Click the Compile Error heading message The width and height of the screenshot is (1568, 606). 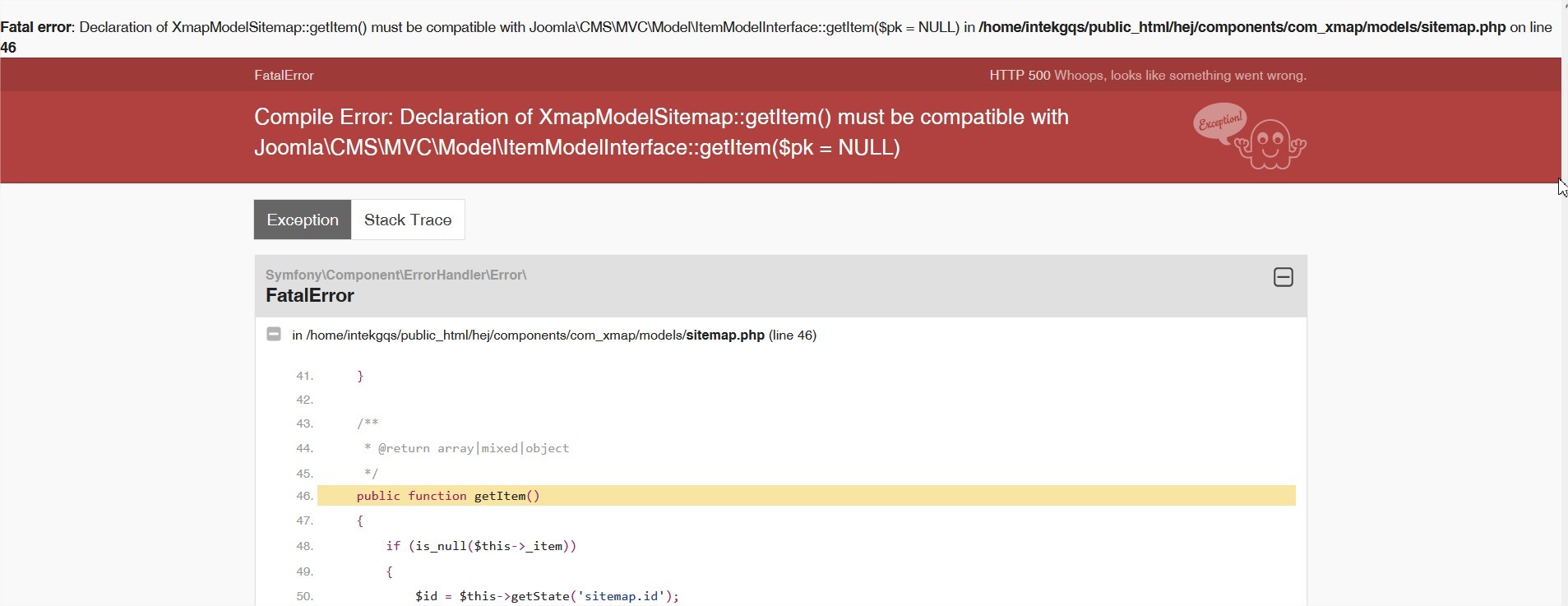click(x=661, y=132)
